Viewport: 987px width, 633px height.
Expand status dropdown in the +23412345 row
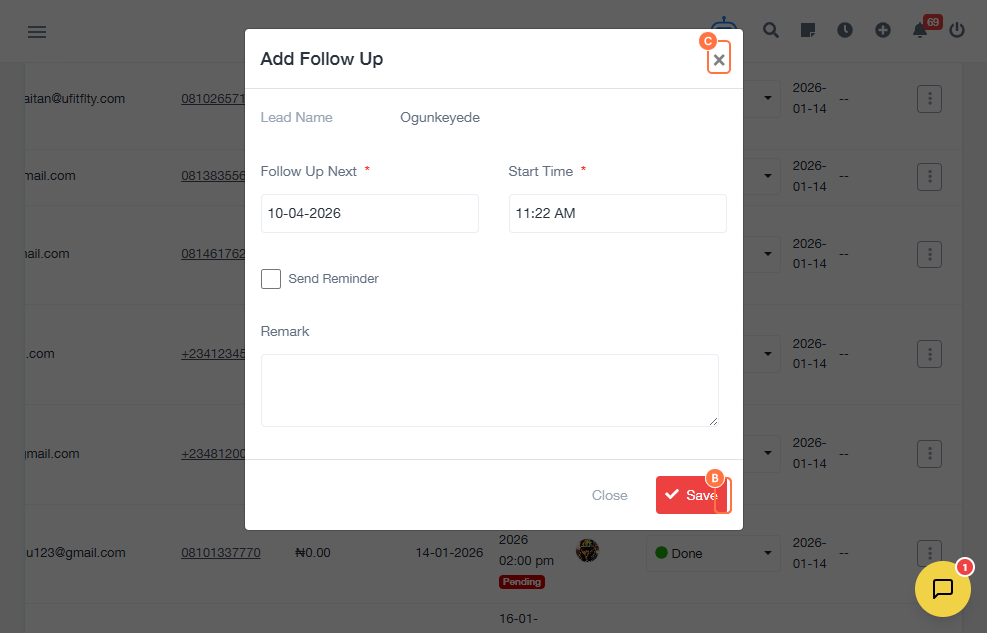[x=767, y=354]
